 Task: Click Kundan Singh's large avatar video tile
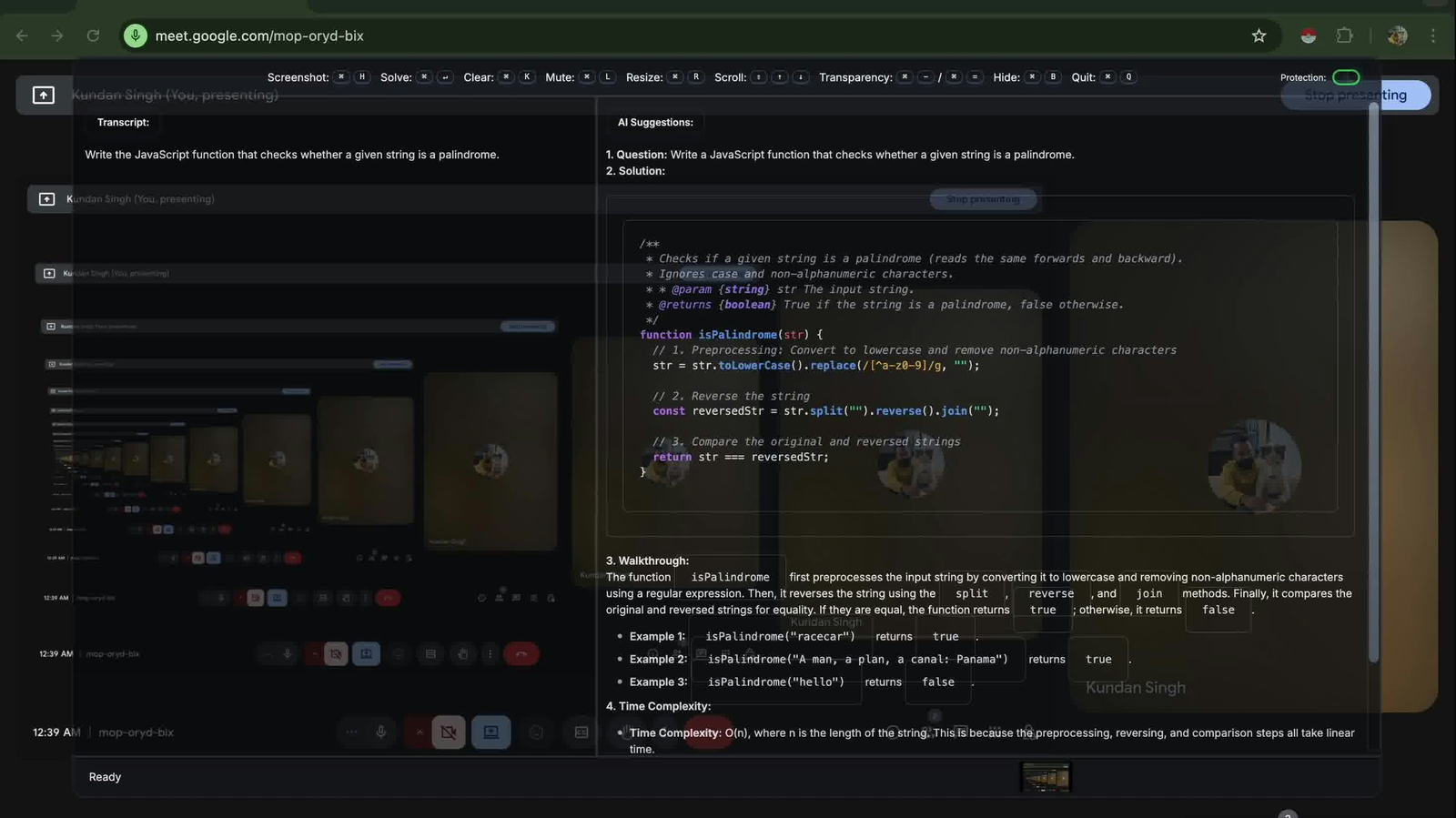[x=1254, y=466]
